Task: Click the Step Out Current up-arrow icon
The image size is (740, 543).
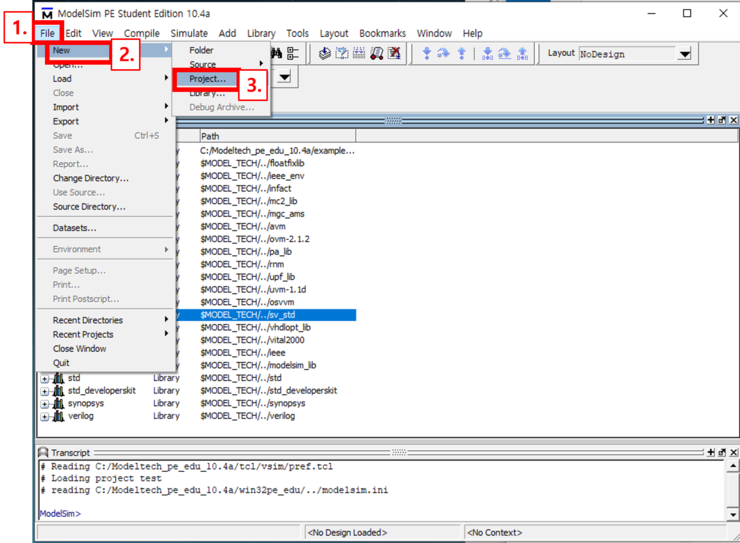Action: (522, 53)
